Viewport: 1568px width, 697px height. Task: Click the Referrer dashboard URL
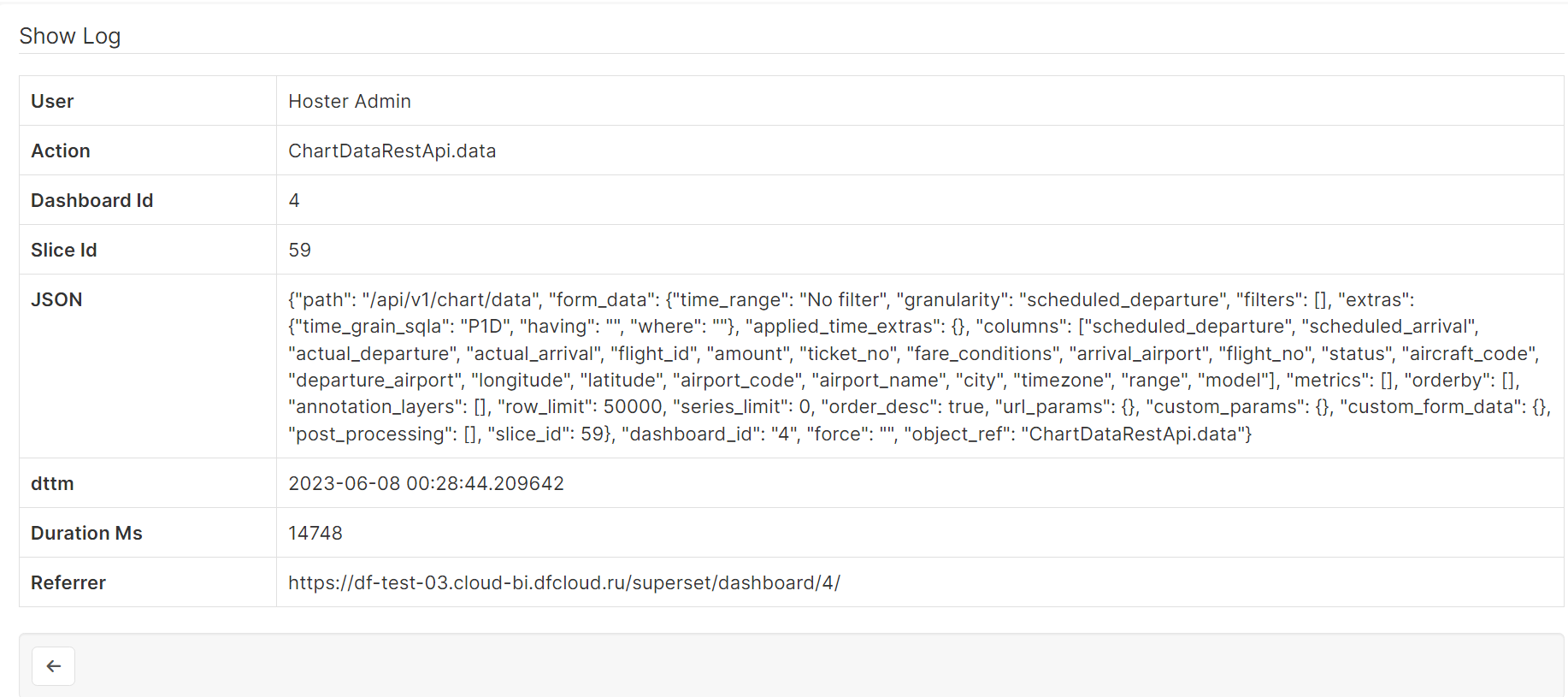point(564,582)
